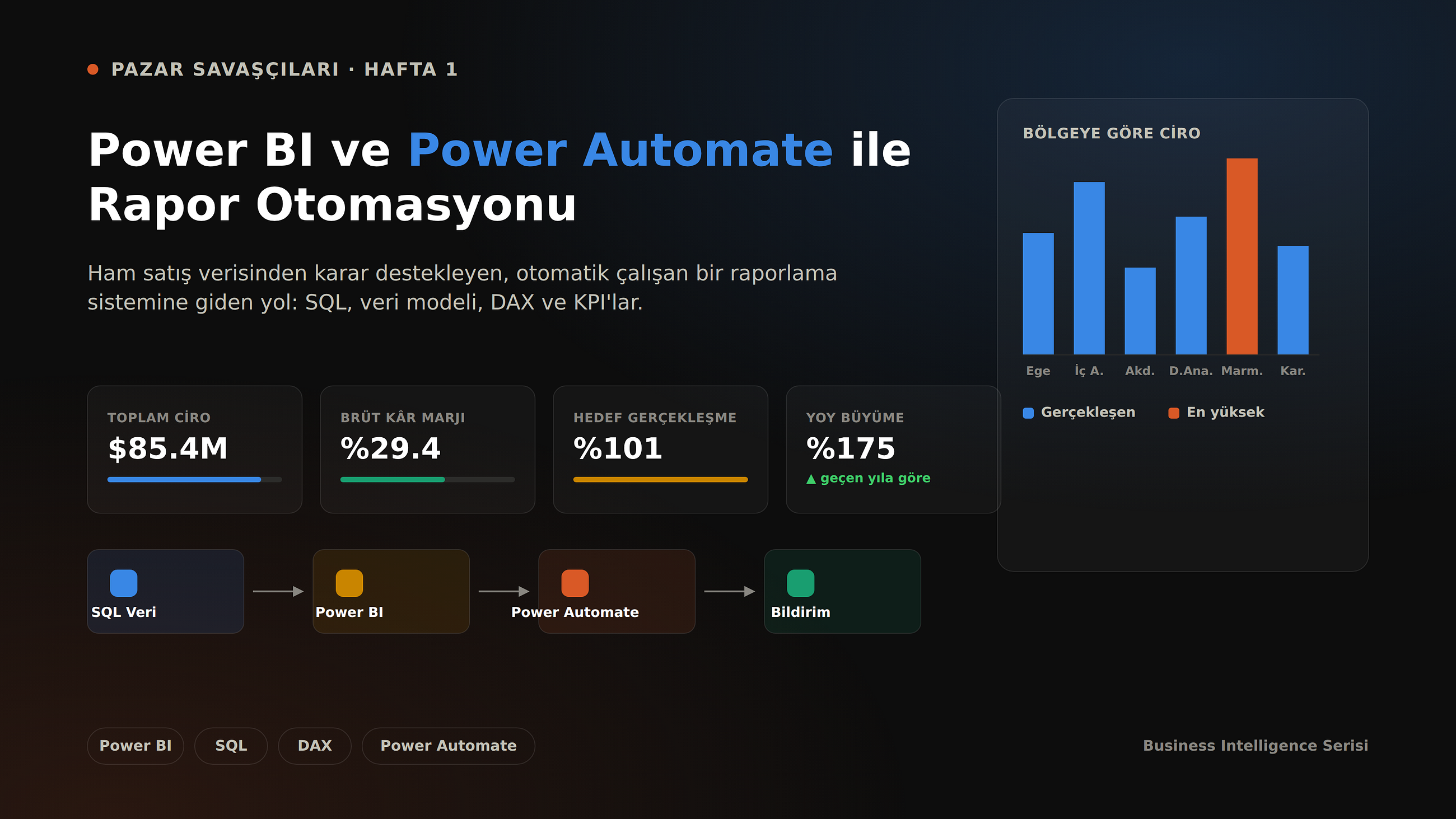The width and height of the screenshot is (1456, 819).
Task: Click the %175 value
Action: (851, 449)
